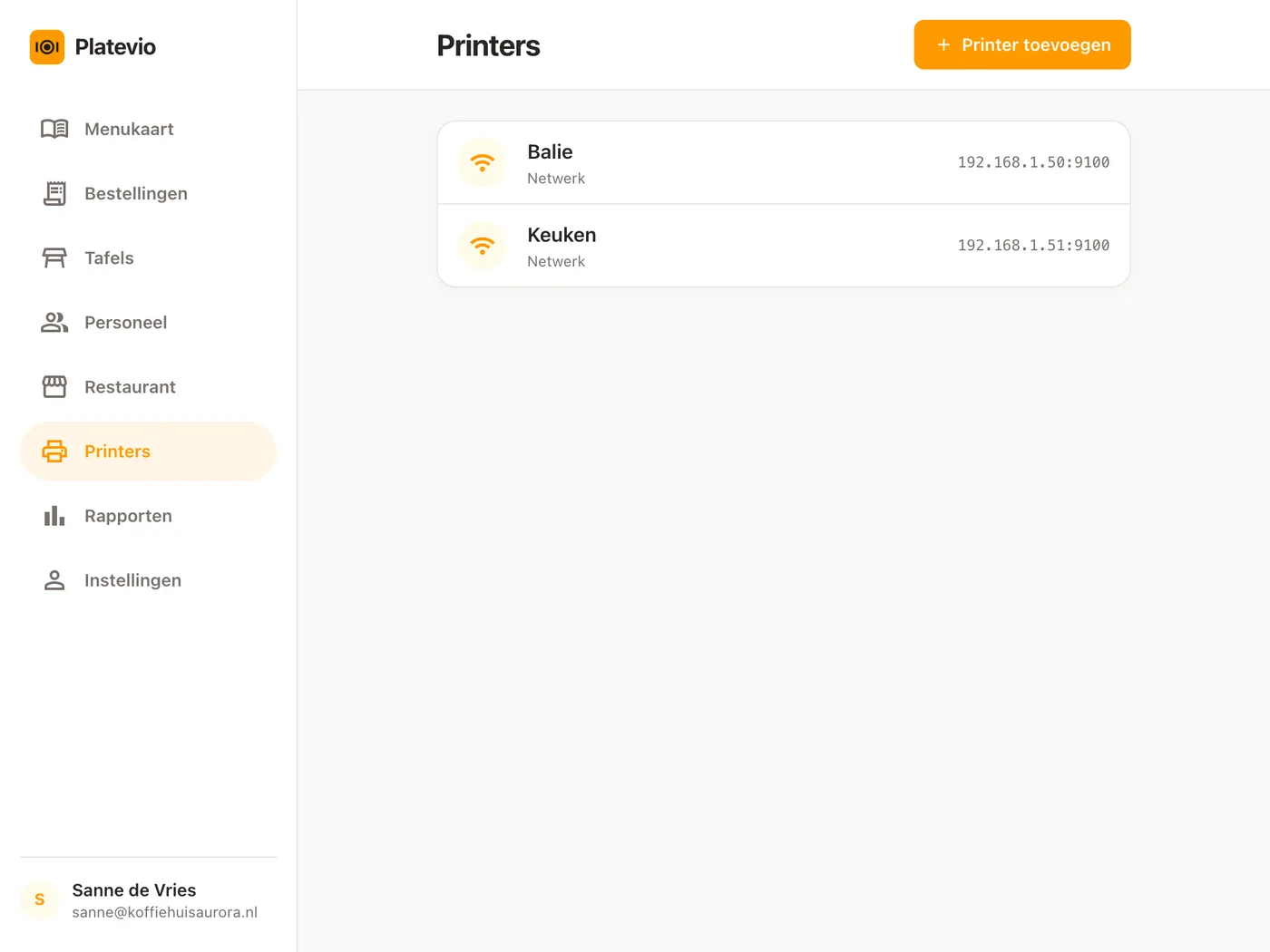The height and width of the screenshot is (952, 1270).
Task: Go to Instellingen
Action: [148, 579]
